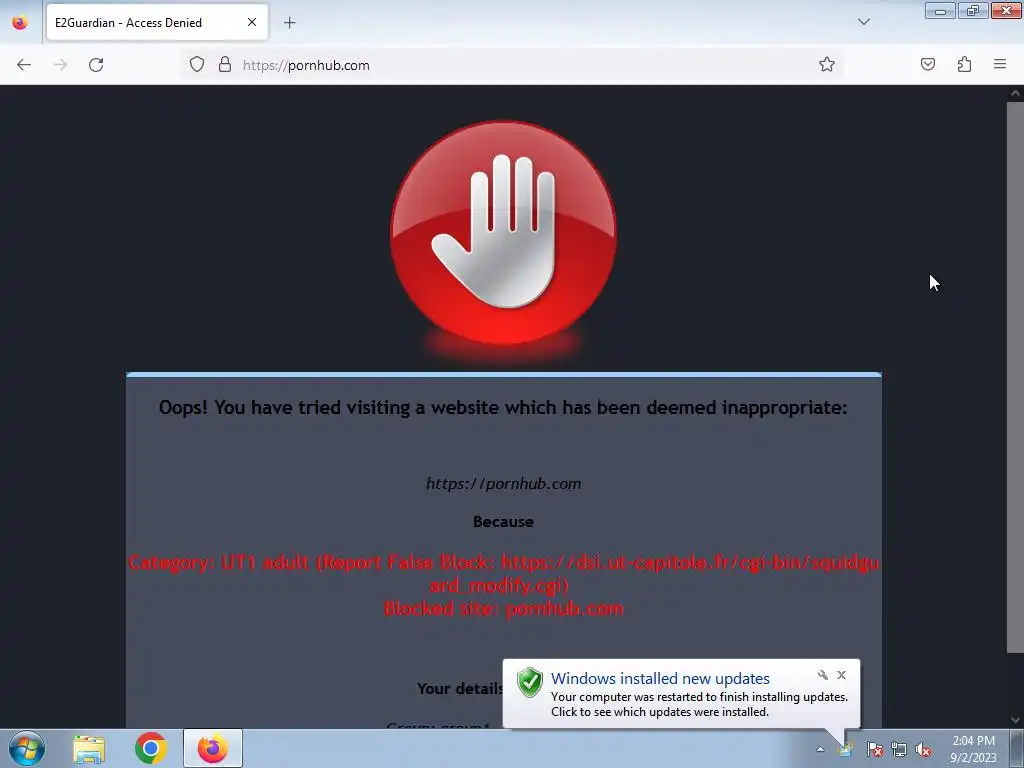1024x768 pixels.
Task: Open muted volume speaker icon
Action: (x=922, y=749)
